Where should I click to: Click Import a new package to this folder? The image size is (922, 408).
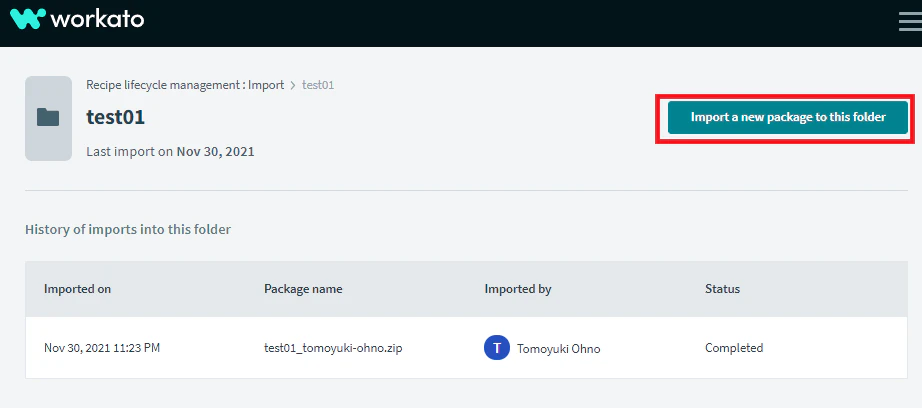click(788, 117)
